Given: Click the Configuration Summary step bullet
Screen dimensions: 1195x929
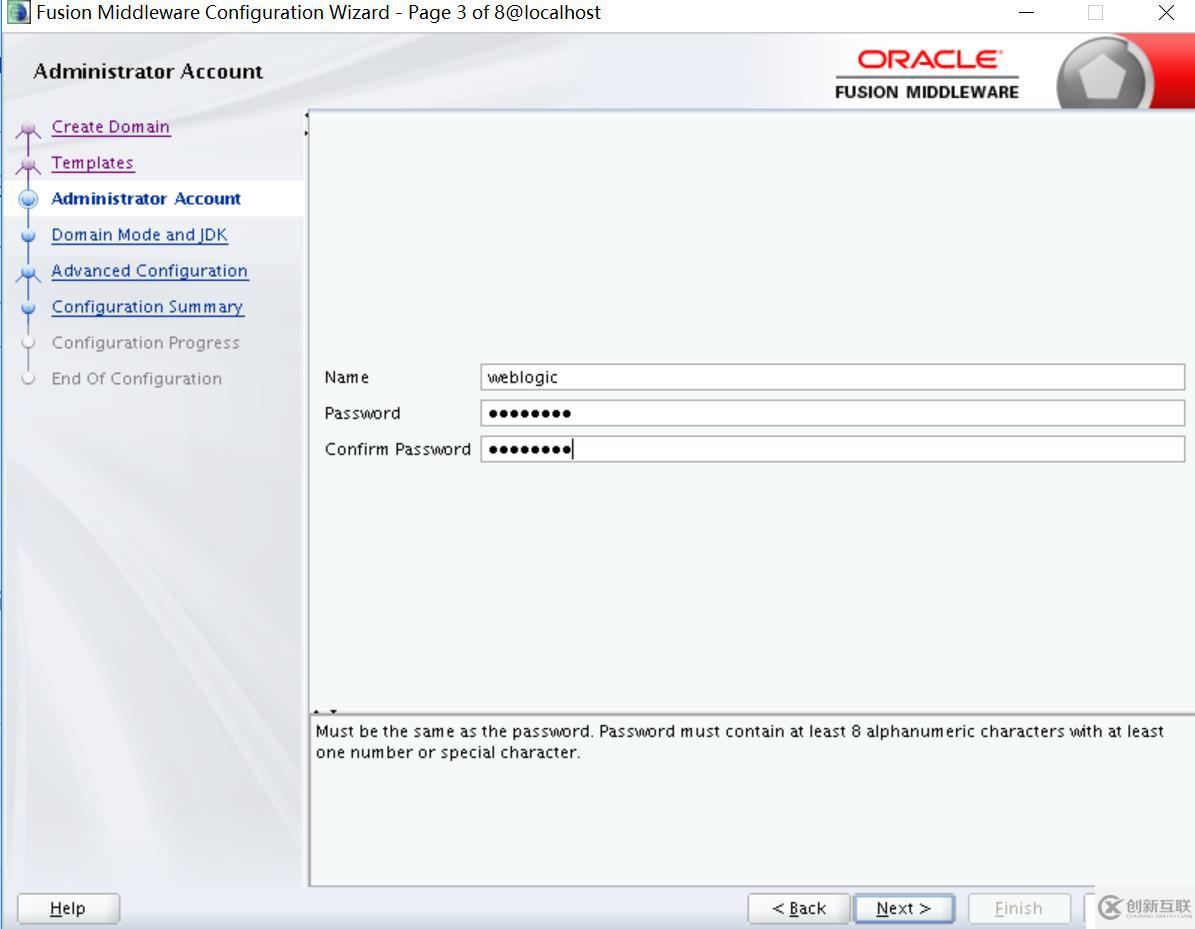Looking at the screenshot, I should coord(28,308).
